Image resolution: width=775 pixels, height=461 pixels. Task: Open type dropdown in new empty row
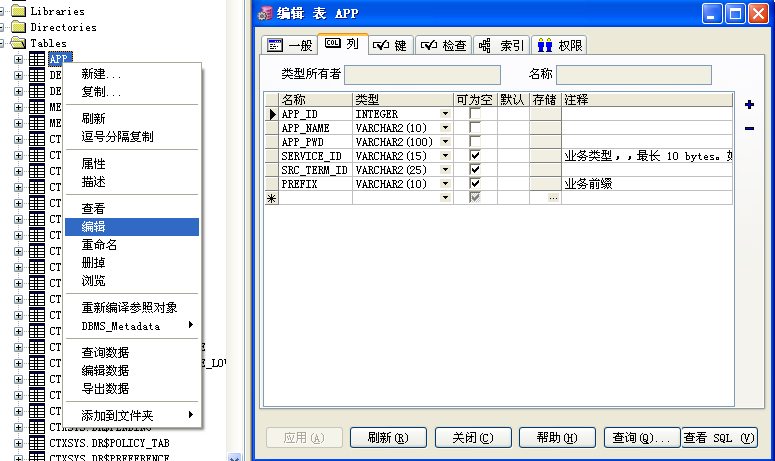[x=445, y=198]
